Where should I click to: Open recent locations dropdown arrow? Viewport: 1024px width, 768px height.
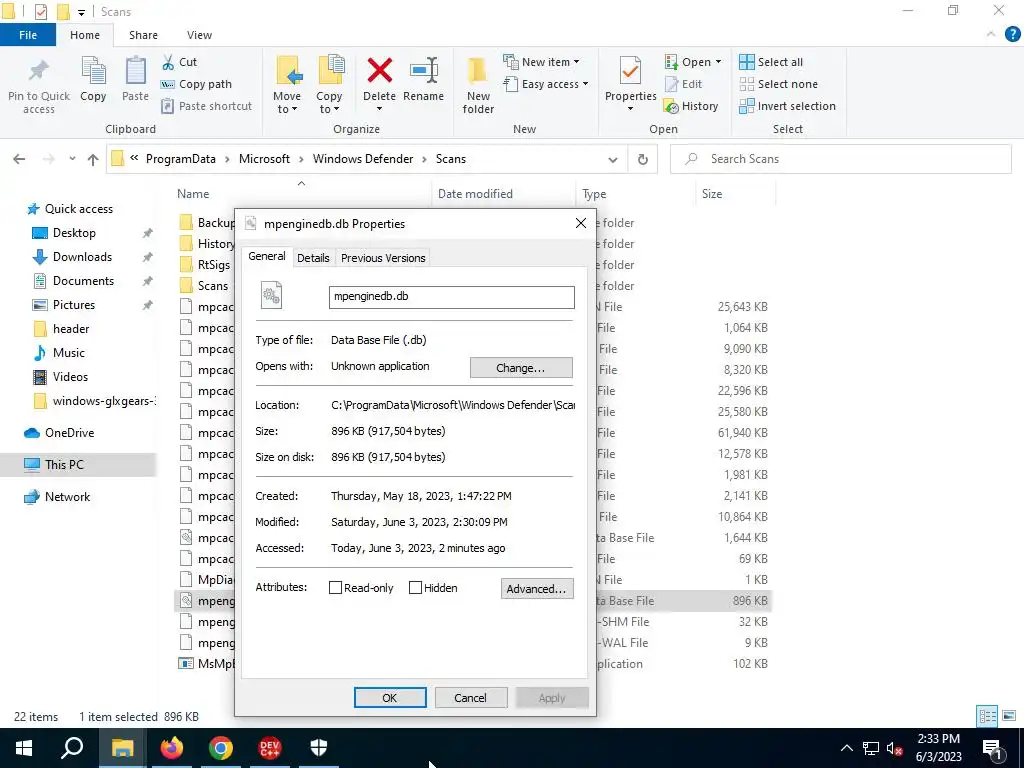coord(72,159)
